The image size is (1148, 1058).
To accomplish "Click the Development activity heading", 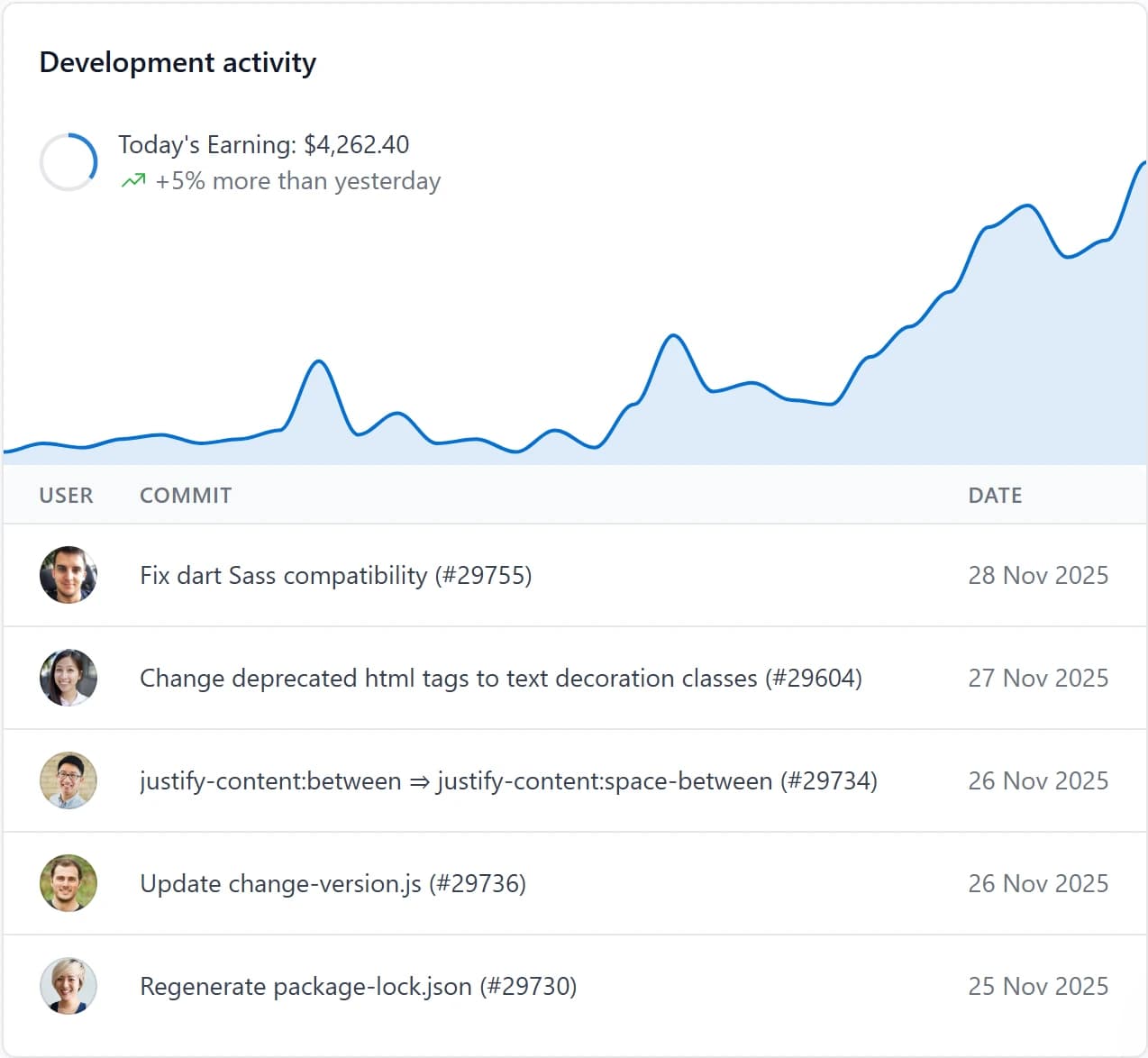I will 178,63.
